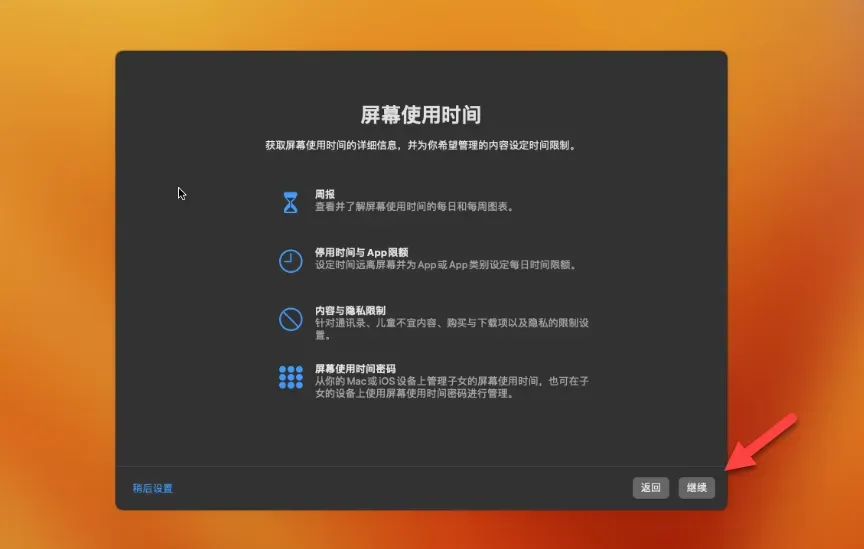The width and height of the screenshot is (864, 549).
Task: Select the 内容与隐私限制 heading
Action: pyautogui.click(x=350, y=310)
